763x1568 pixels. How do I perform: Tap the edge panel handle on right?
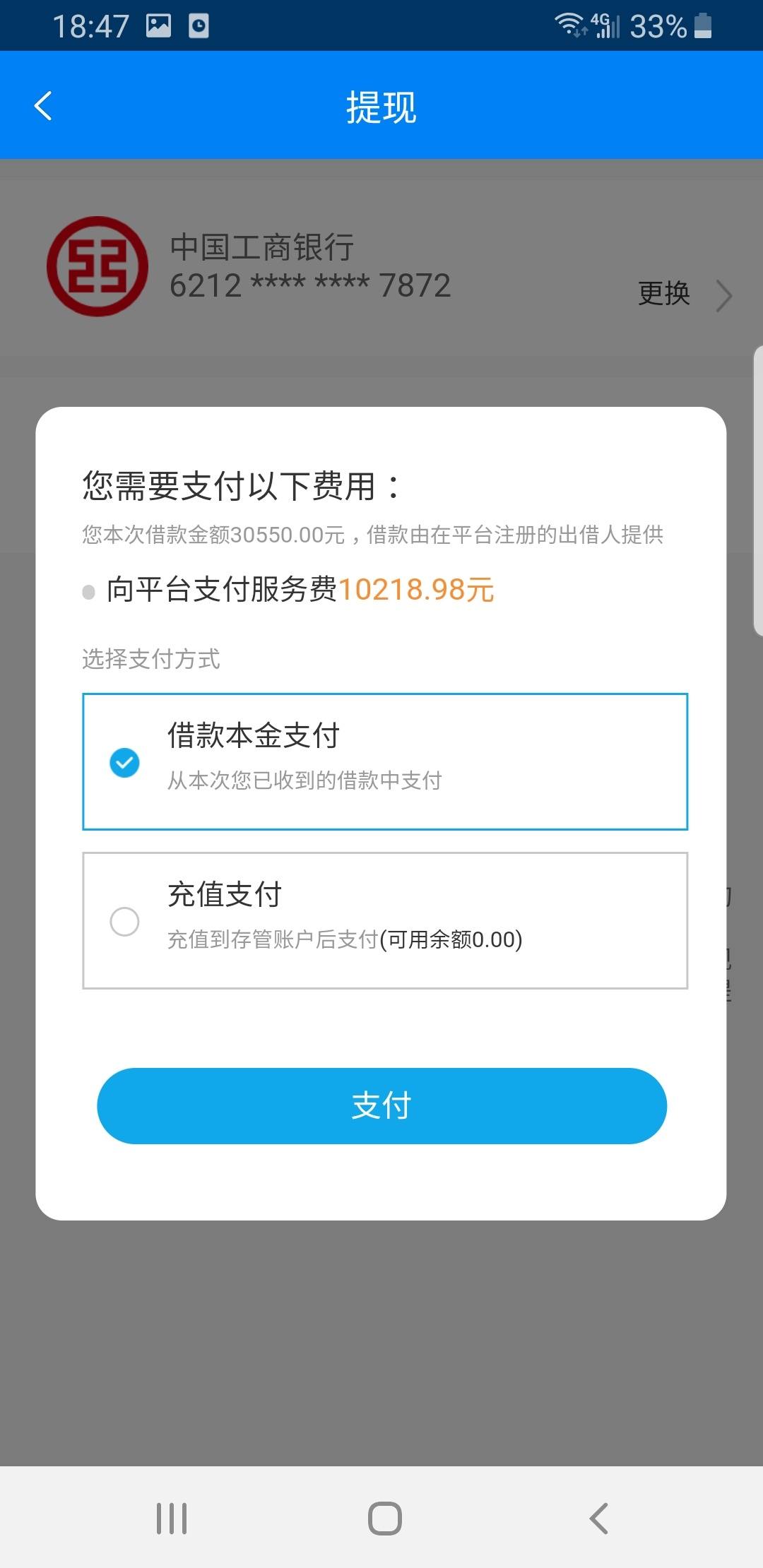758,491
